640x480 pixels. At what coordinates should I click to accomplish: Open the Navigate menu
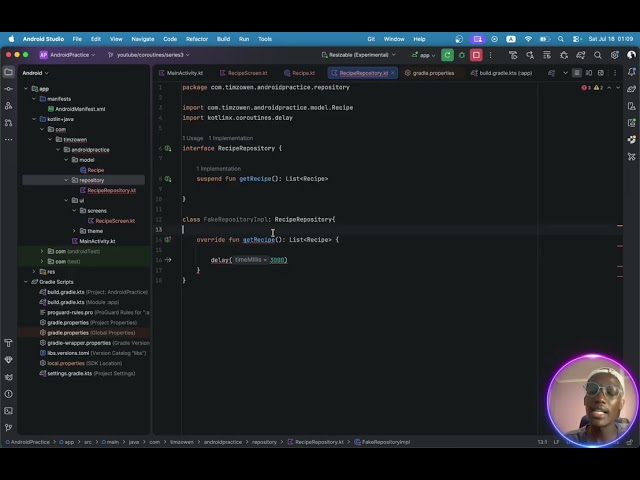click(x=143, y=39)
